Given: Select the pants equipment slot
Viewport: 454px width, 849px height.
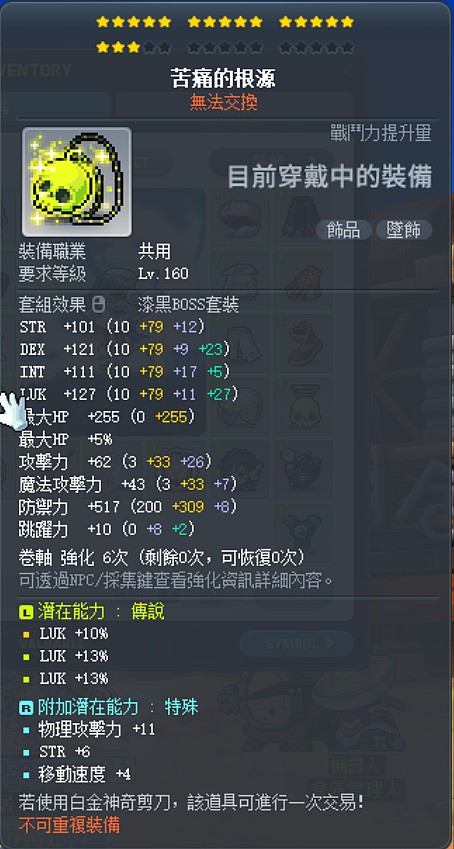Looking at the screenshot, I should [x=239, y=343].
